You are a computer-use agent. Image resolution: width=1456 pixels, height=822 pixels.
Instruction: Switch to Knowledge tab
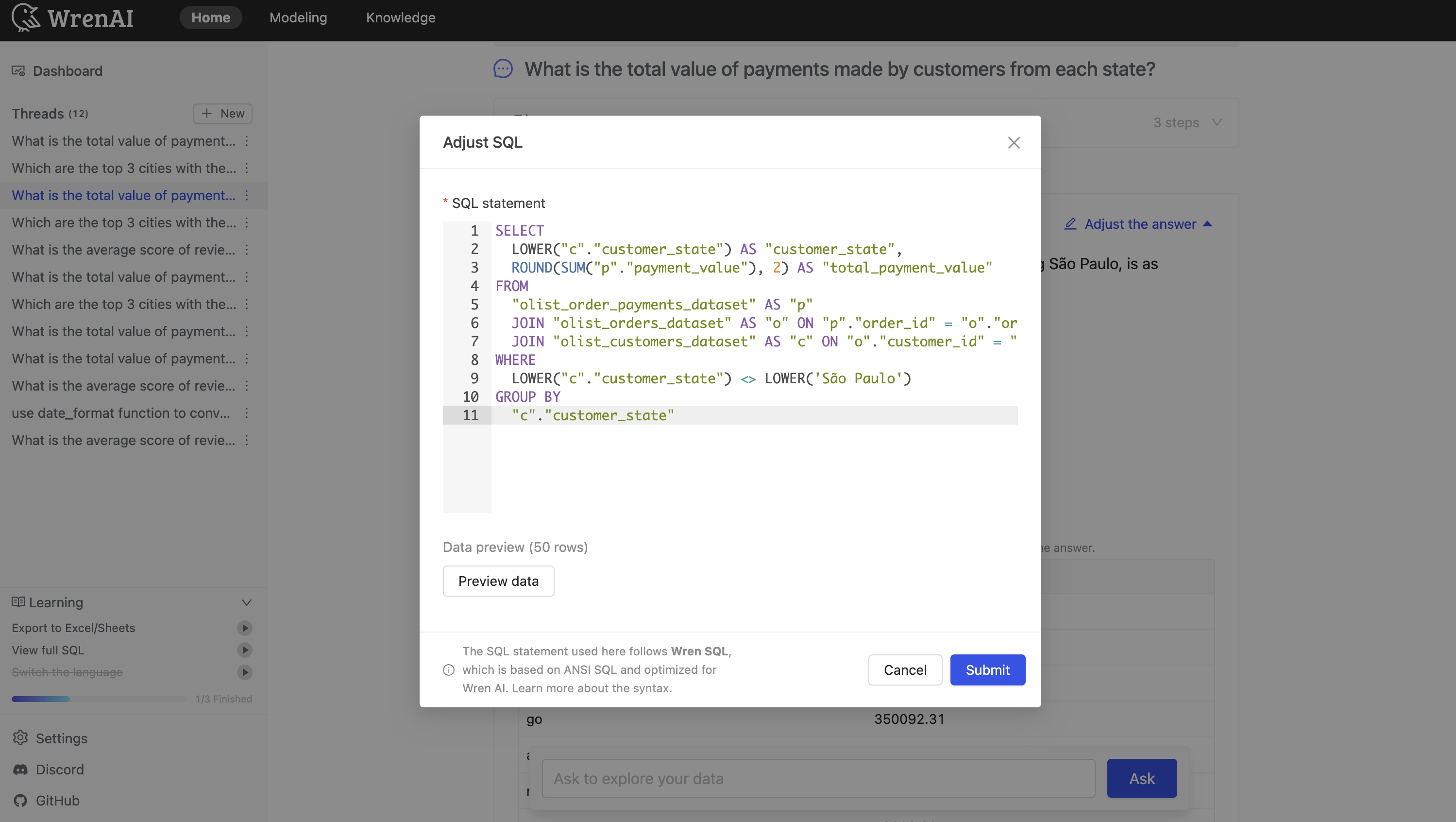[x=400, y=17]
